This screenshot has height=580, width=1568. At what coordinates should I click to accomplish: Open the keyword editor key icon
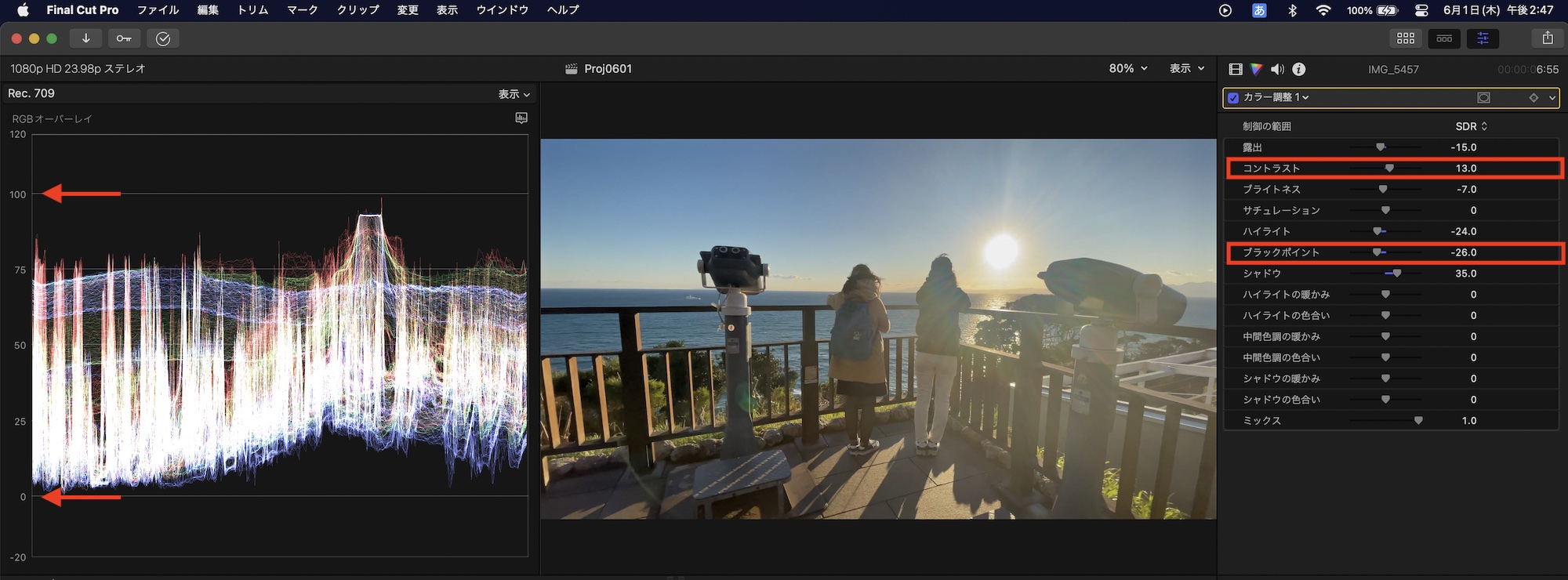tap(124, 38)
